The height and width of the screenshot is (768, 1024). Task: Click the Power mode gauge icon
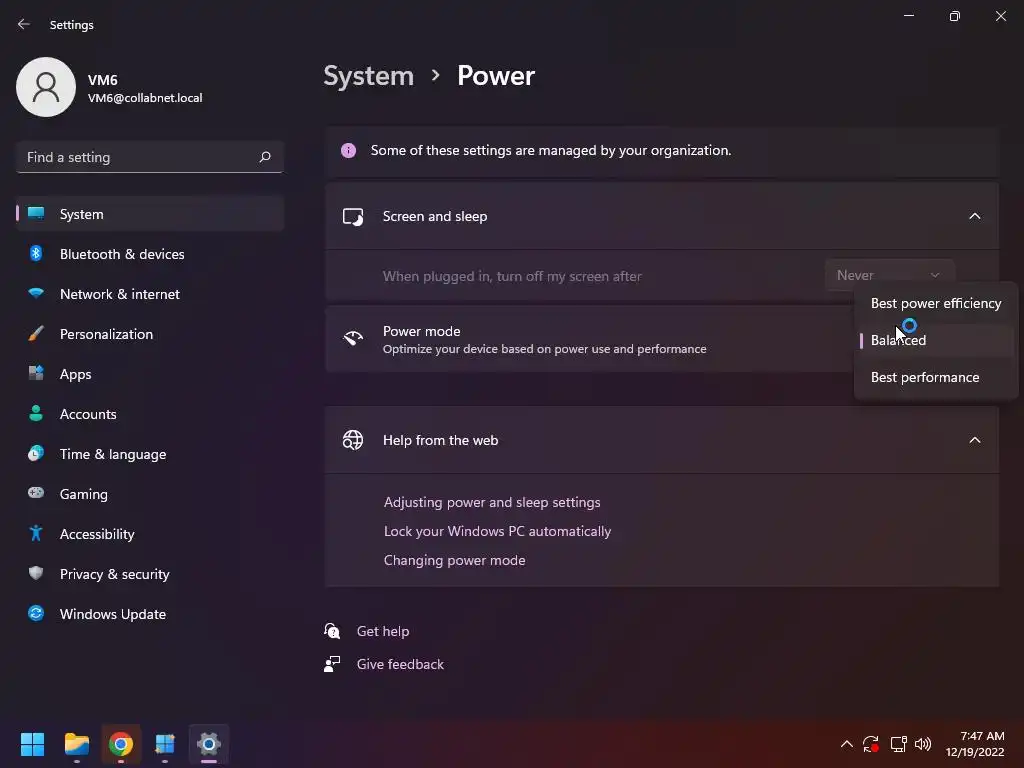[353, 338]
